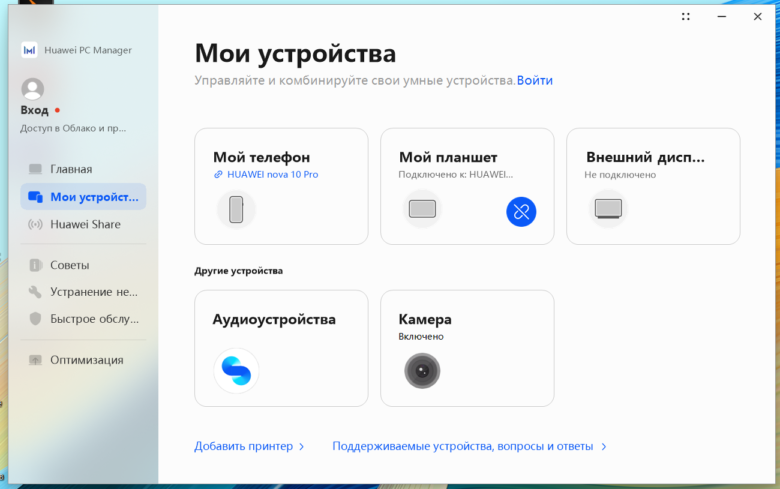Click the link icon next to HUAWEI nova 10 Pro
Viewport: 780px width, 489px height.
coord(218,175)
